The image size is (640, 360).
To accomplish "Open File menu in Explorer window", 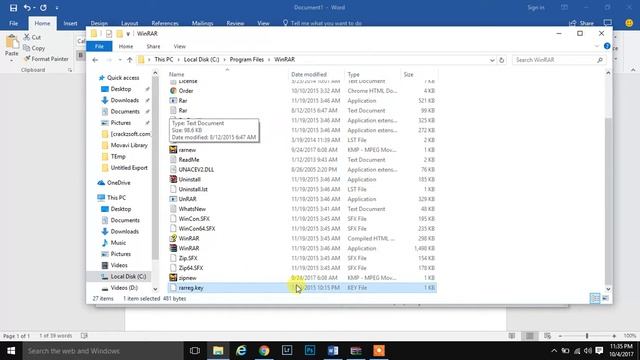I will [x=99, y=47].
